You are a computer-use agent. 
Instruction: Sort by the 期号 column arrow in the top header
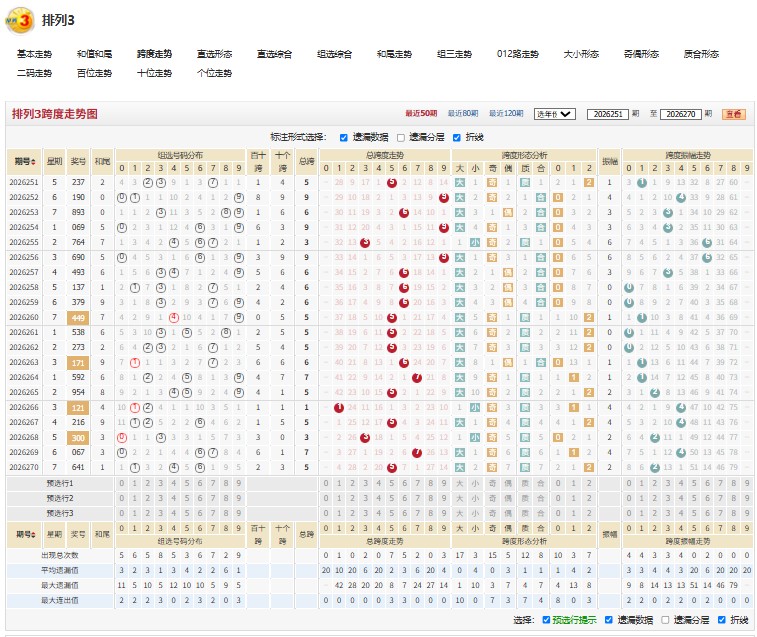click(33, 162)
